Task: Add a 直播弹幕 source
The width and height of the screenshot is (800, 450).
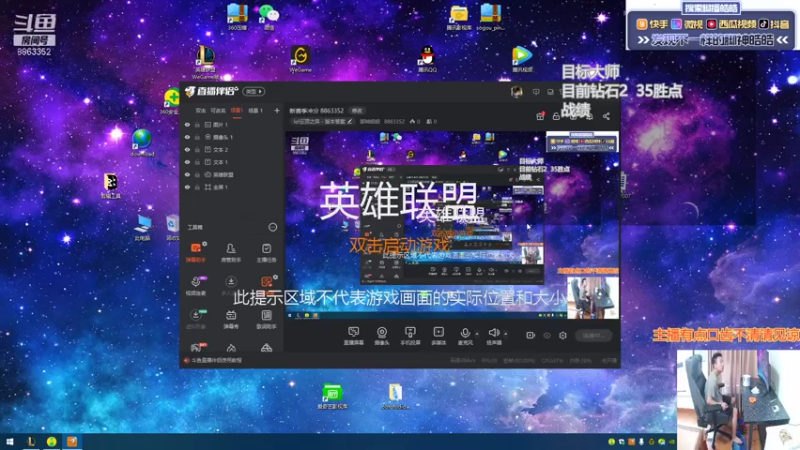Action: tap(354, 336)
